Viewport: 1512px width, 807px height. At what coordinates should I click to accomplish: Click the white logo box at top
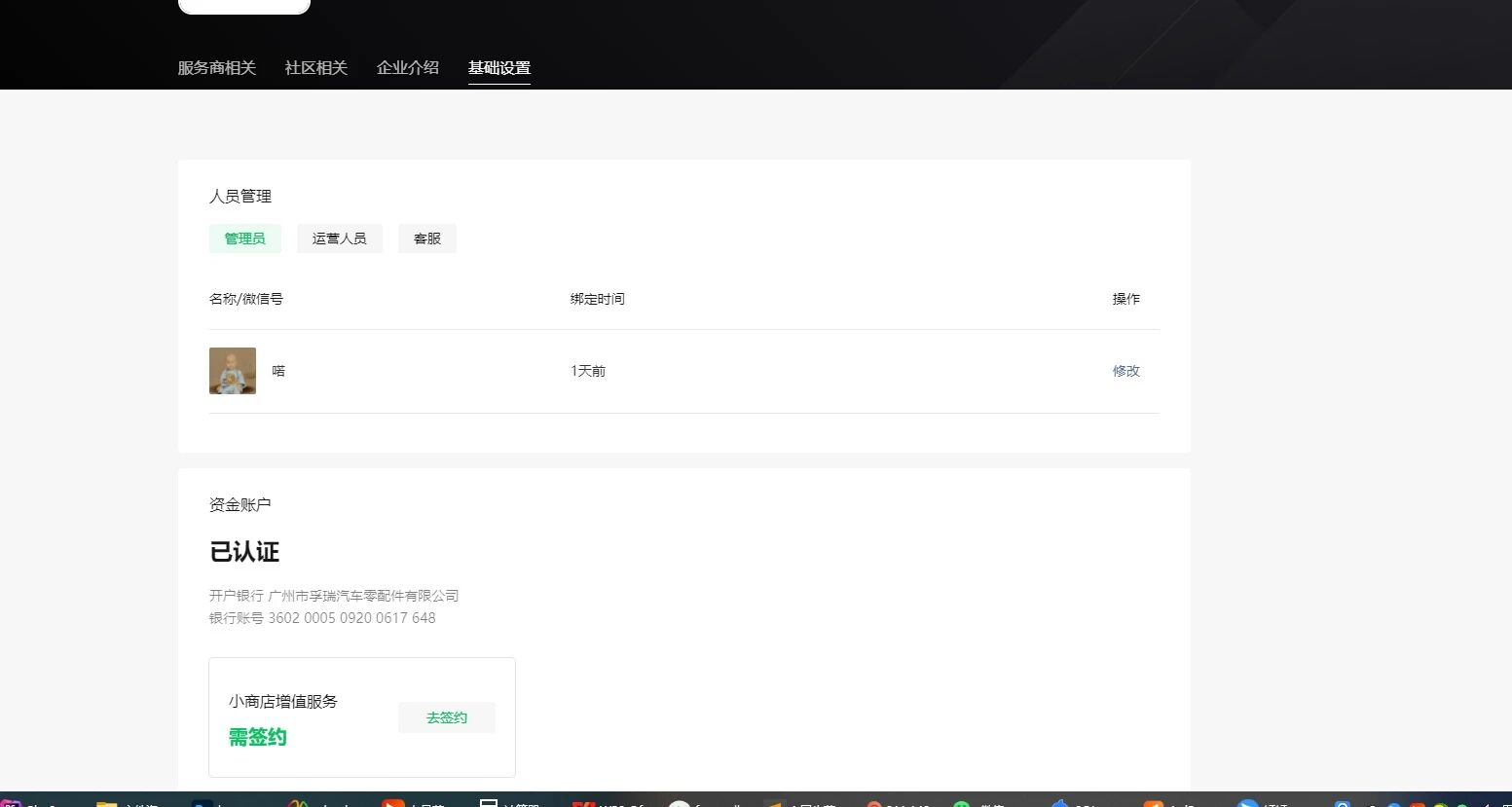tap(243, 7)
